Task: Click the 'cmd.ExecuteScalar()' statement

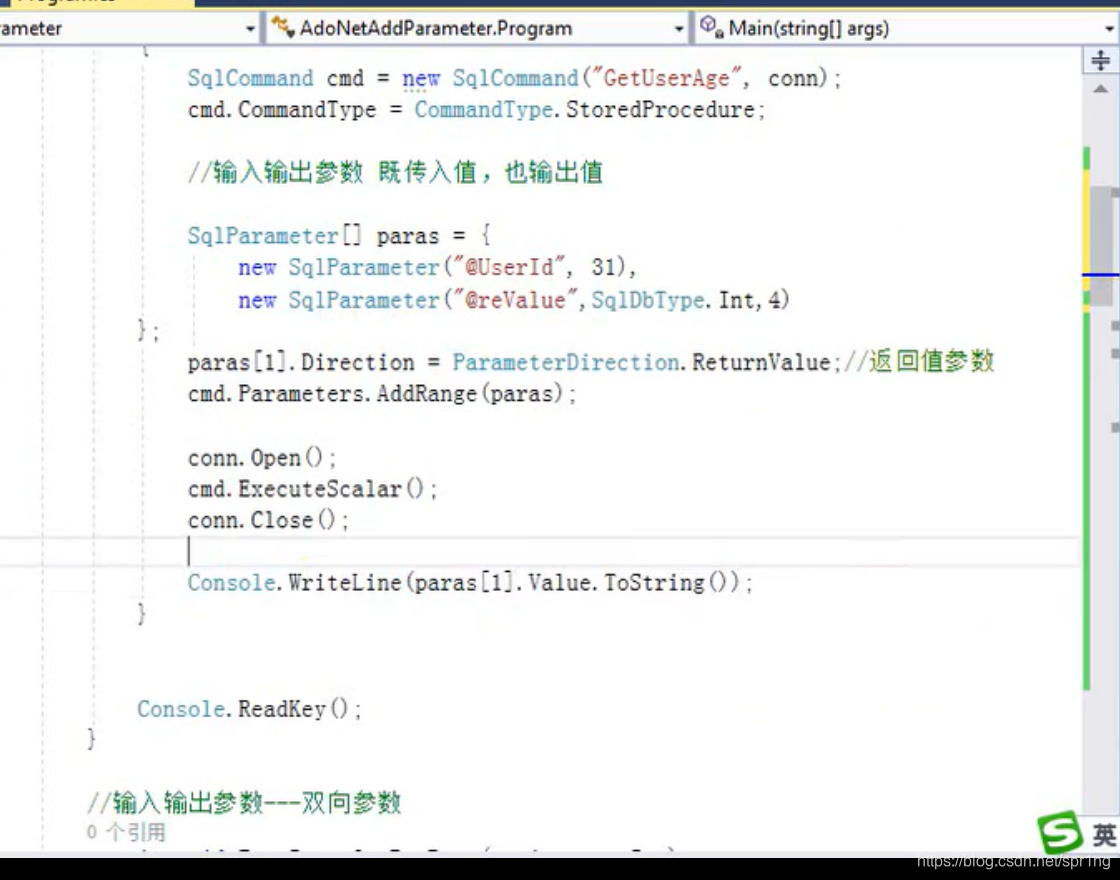Action: [x=312, y=489]
